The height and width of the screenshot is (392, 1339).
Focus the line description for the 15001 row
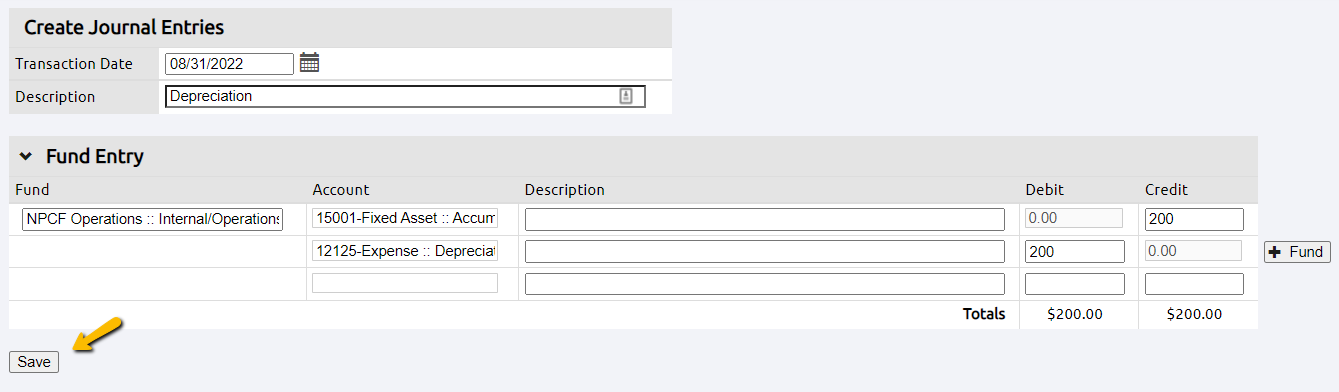point(765,219)
